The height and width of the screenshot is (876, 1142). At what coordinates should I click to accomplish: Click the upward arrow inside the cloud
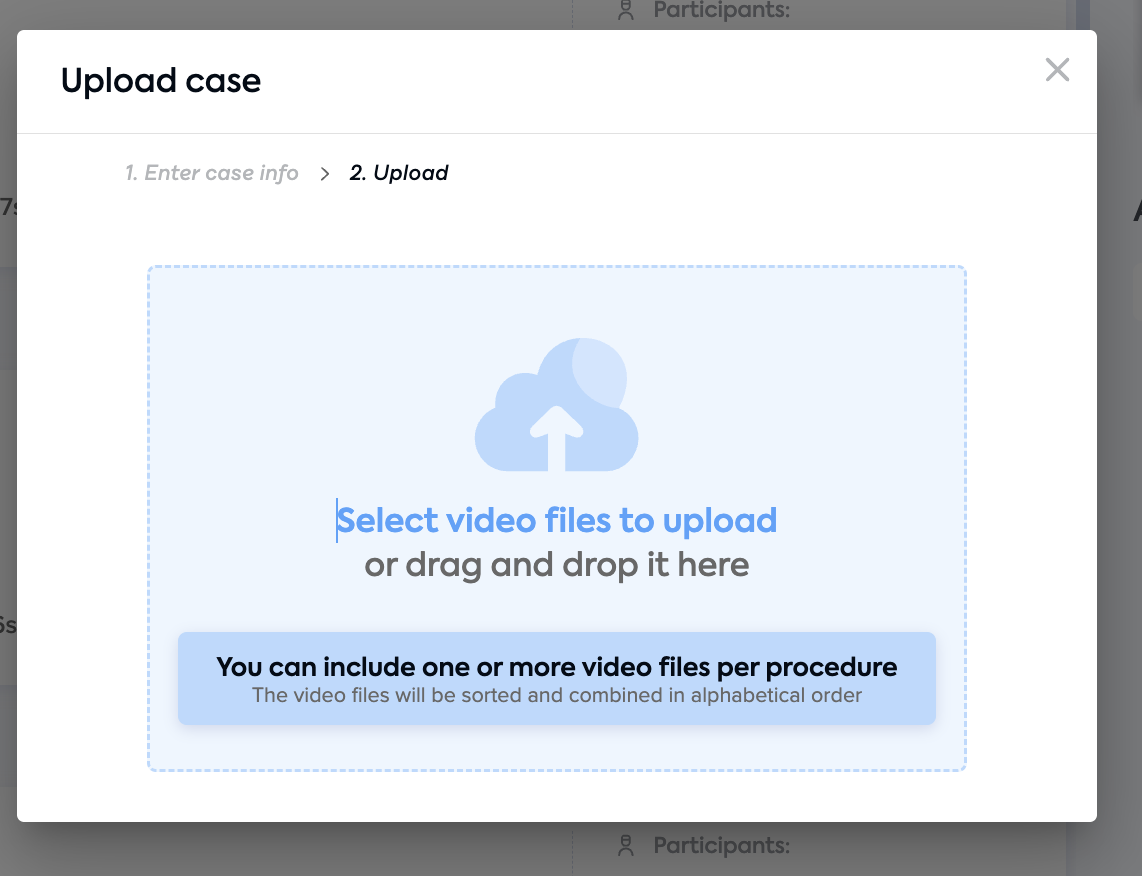(x=556, y=437)
